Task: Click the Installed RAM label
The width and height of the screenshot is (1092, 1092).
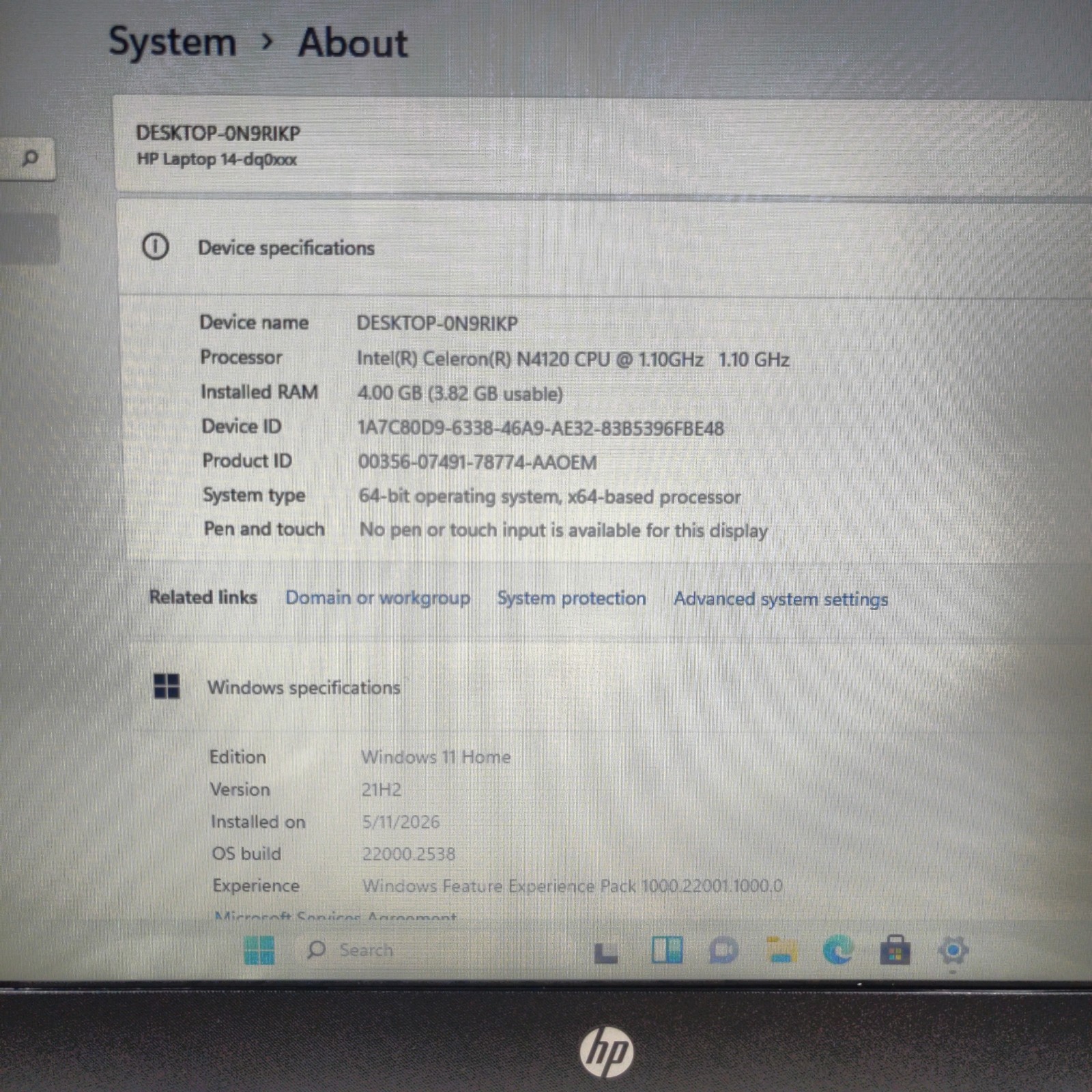Action: 259,392
